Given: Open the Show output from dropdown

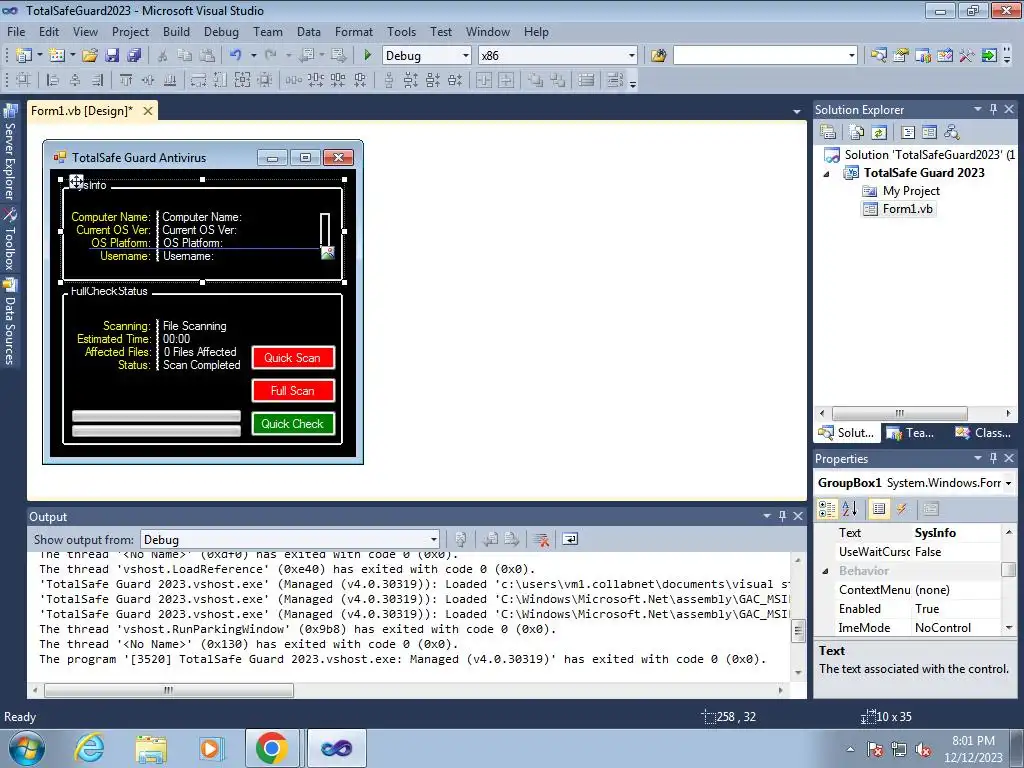Looking at the screenshot, I should [433, 539].
